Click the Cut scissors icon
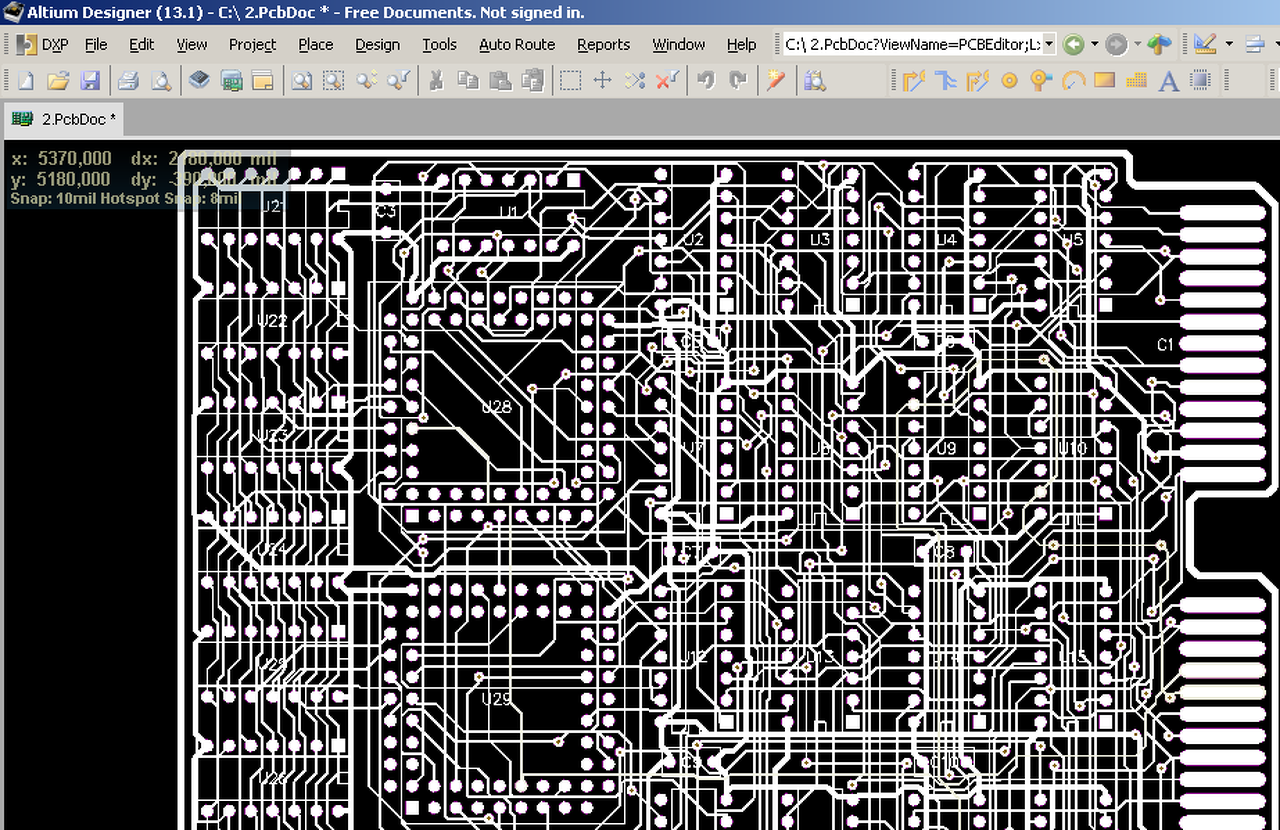Image resolution: width=1280 pixels, height=830 pixels. pyautogui.click(x=436, y=81)
